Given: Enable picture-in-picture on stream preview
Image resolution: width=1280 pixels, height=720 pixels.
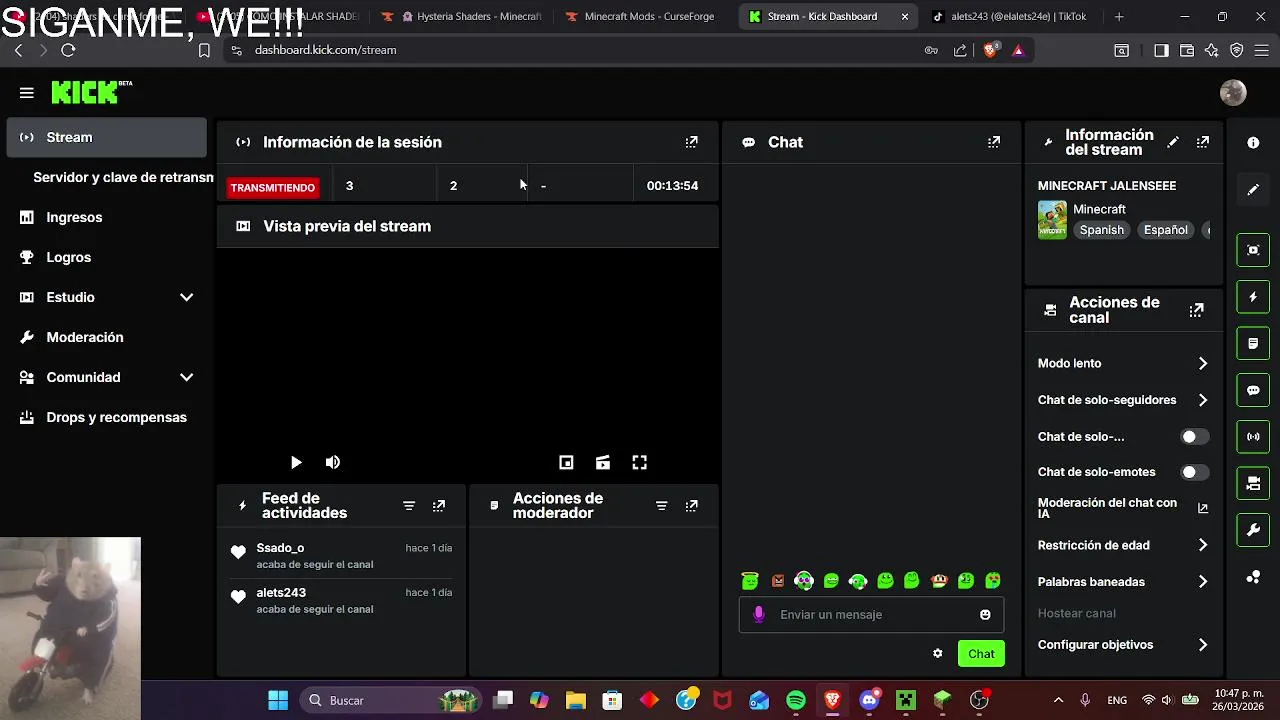Looking at the screenshot, I should (x=566, y=462).
